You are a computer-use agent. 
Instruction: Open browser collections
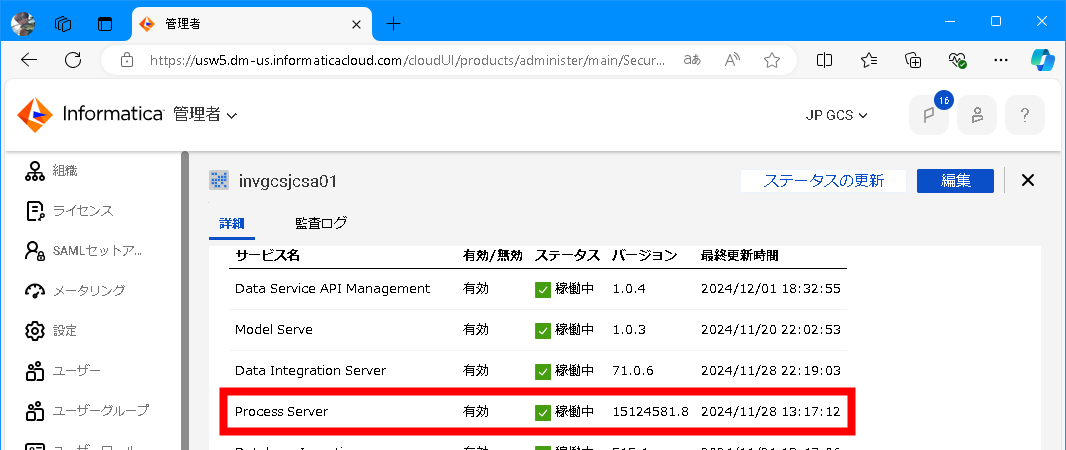(x=913, y=60)
